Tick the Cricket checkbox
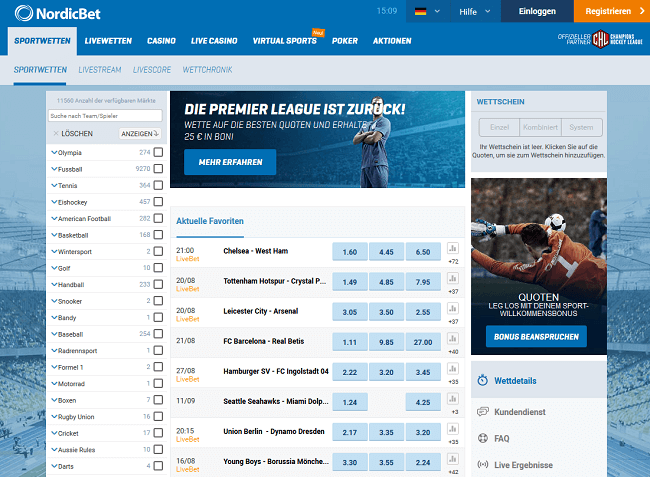This screenshot has height=477, width=650. (x=158, y=433)
